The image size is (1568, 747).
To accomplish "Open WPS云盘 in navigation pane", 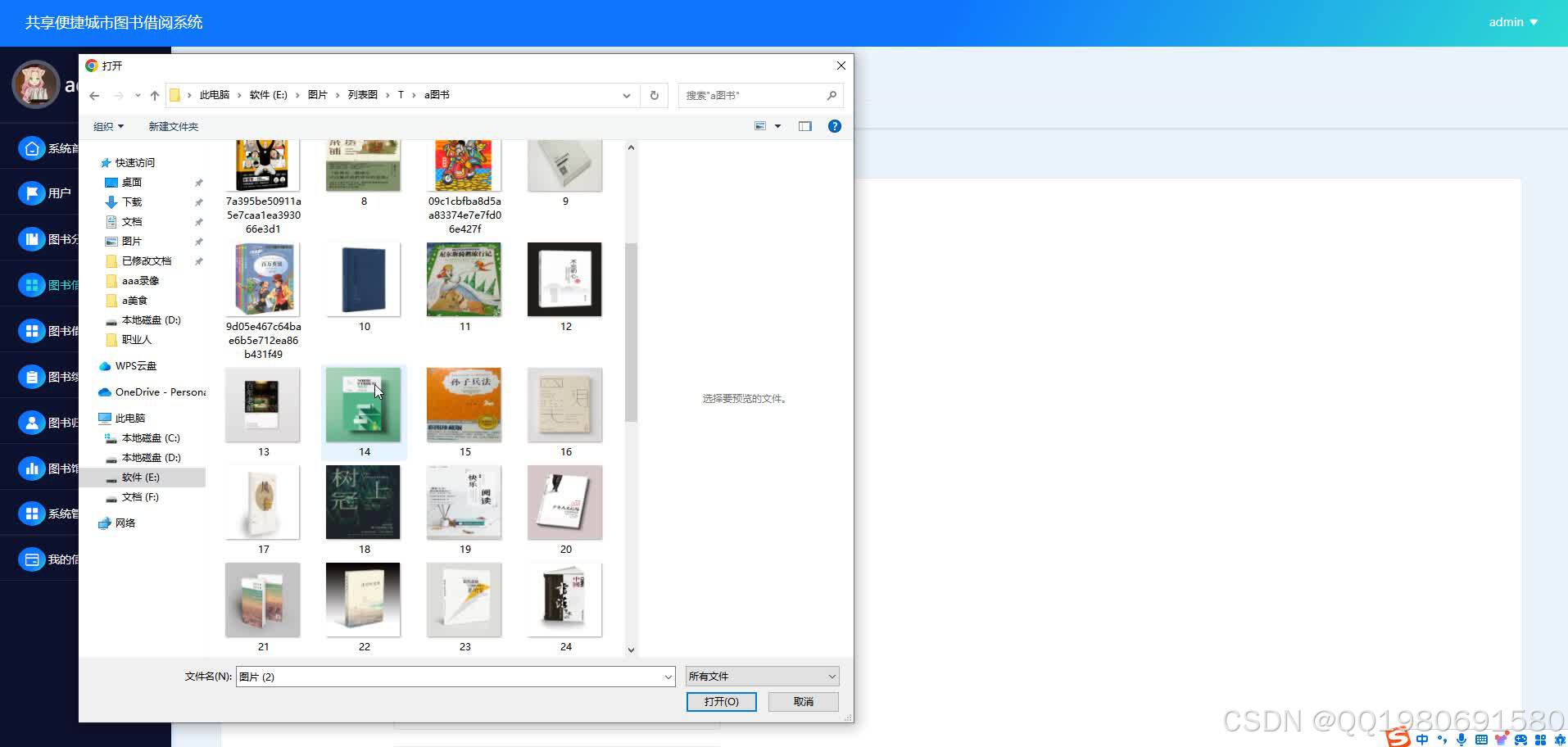I will pos(135,366).
